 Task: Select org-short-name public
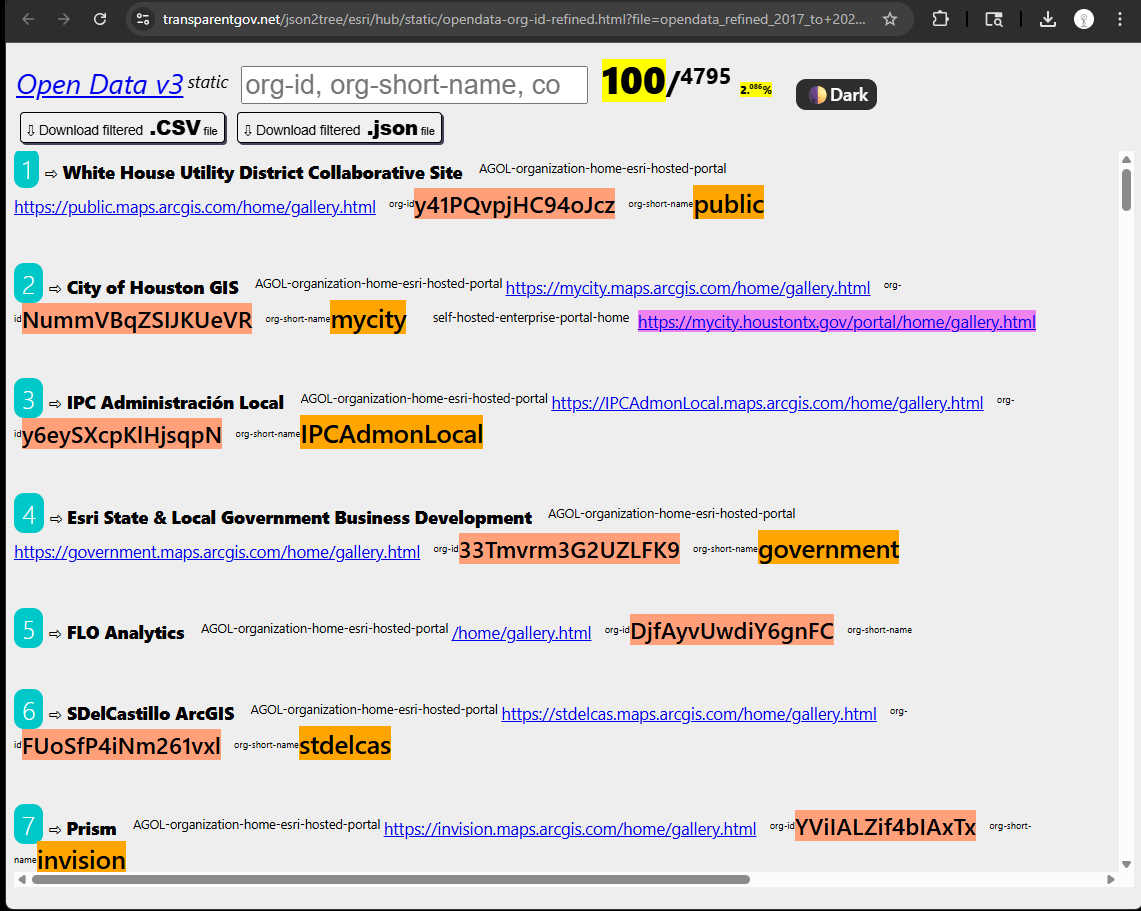[728, 204]
